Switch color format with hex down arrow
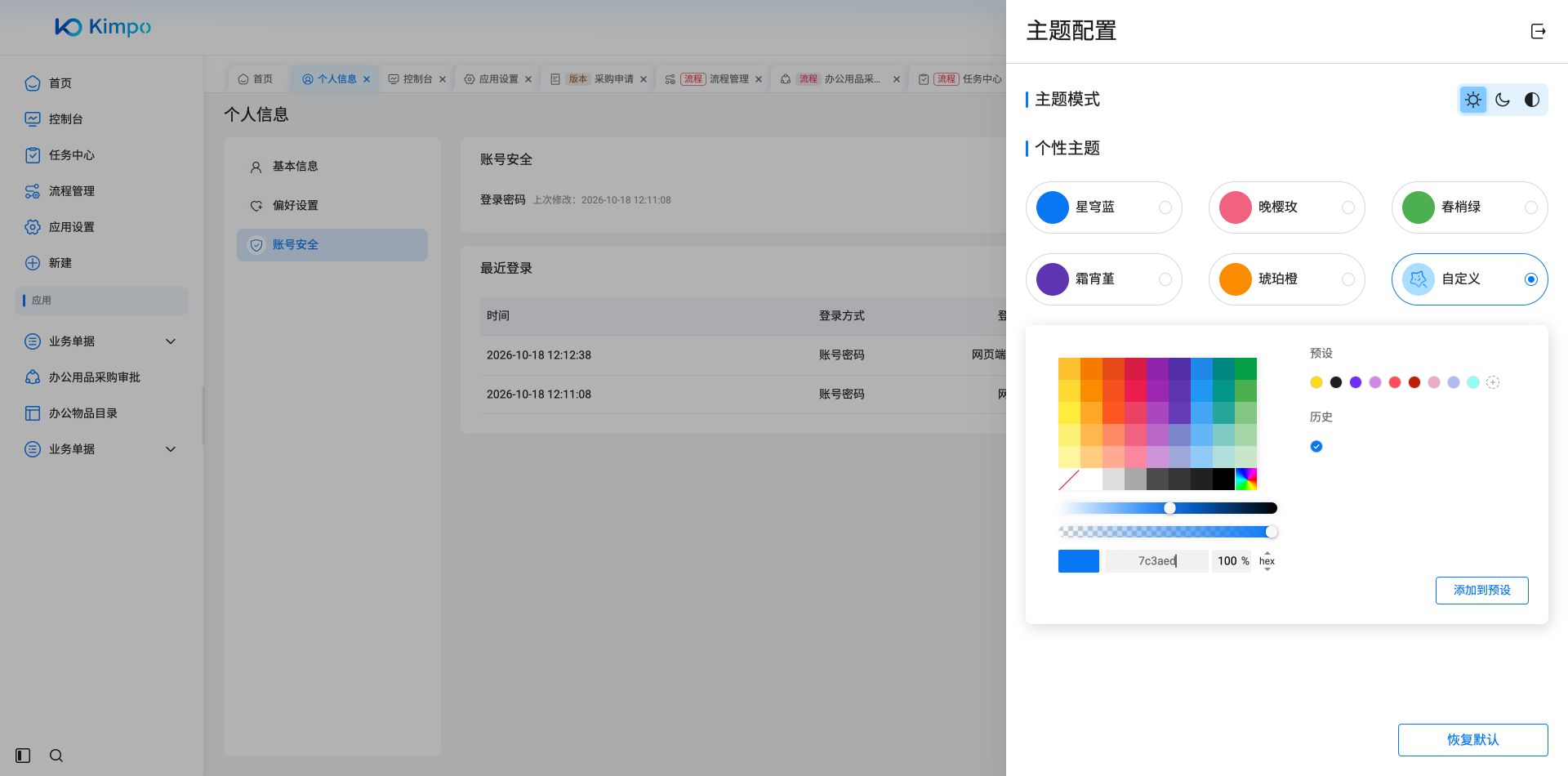 [1267, 569]
